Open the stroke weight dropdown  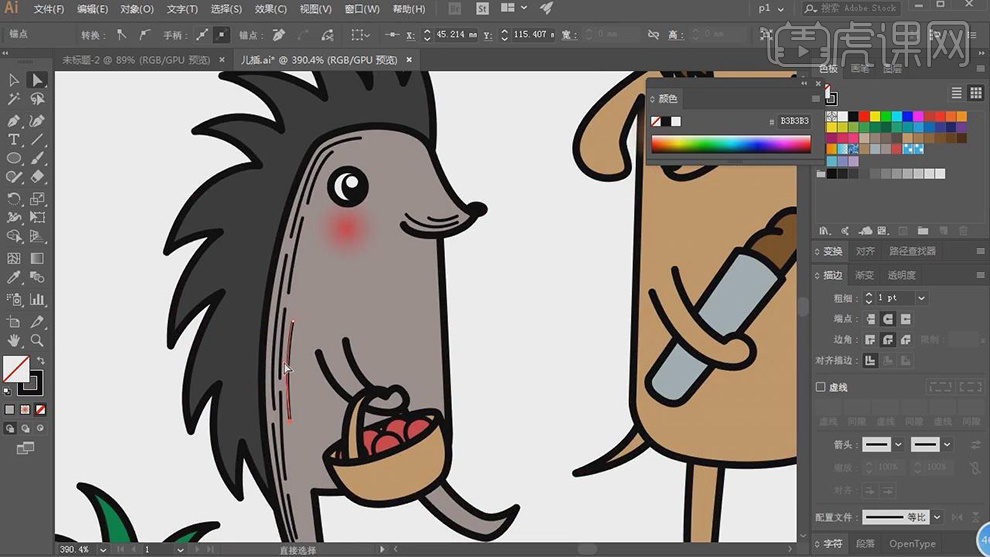point(921,298)
